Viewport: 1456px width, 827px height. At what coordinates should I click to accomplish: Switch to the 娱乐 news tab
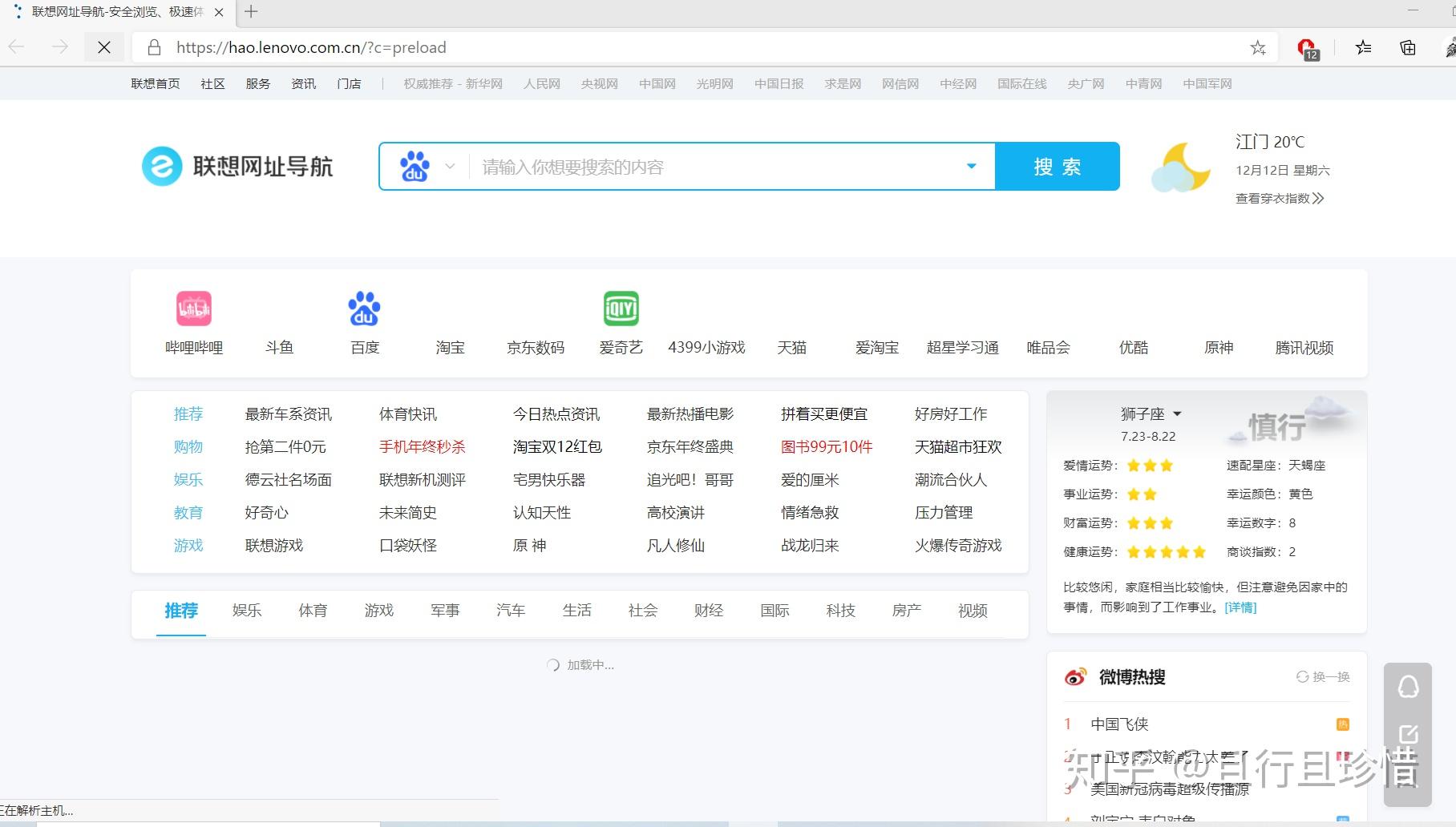[247, 611]
